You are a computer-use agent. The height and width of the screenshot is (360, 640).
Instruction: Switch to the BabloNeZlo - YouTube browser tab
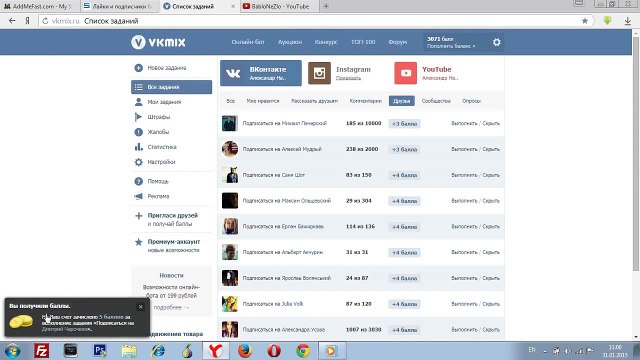[280, 6]
